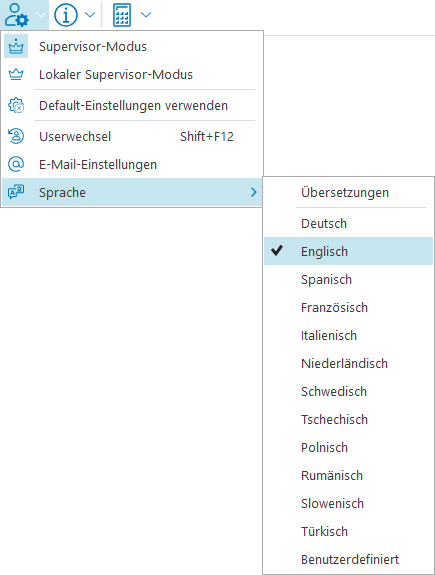Select Benutzerdefiniert language option
Screen dimensions: 435x575
coord(348,559)
